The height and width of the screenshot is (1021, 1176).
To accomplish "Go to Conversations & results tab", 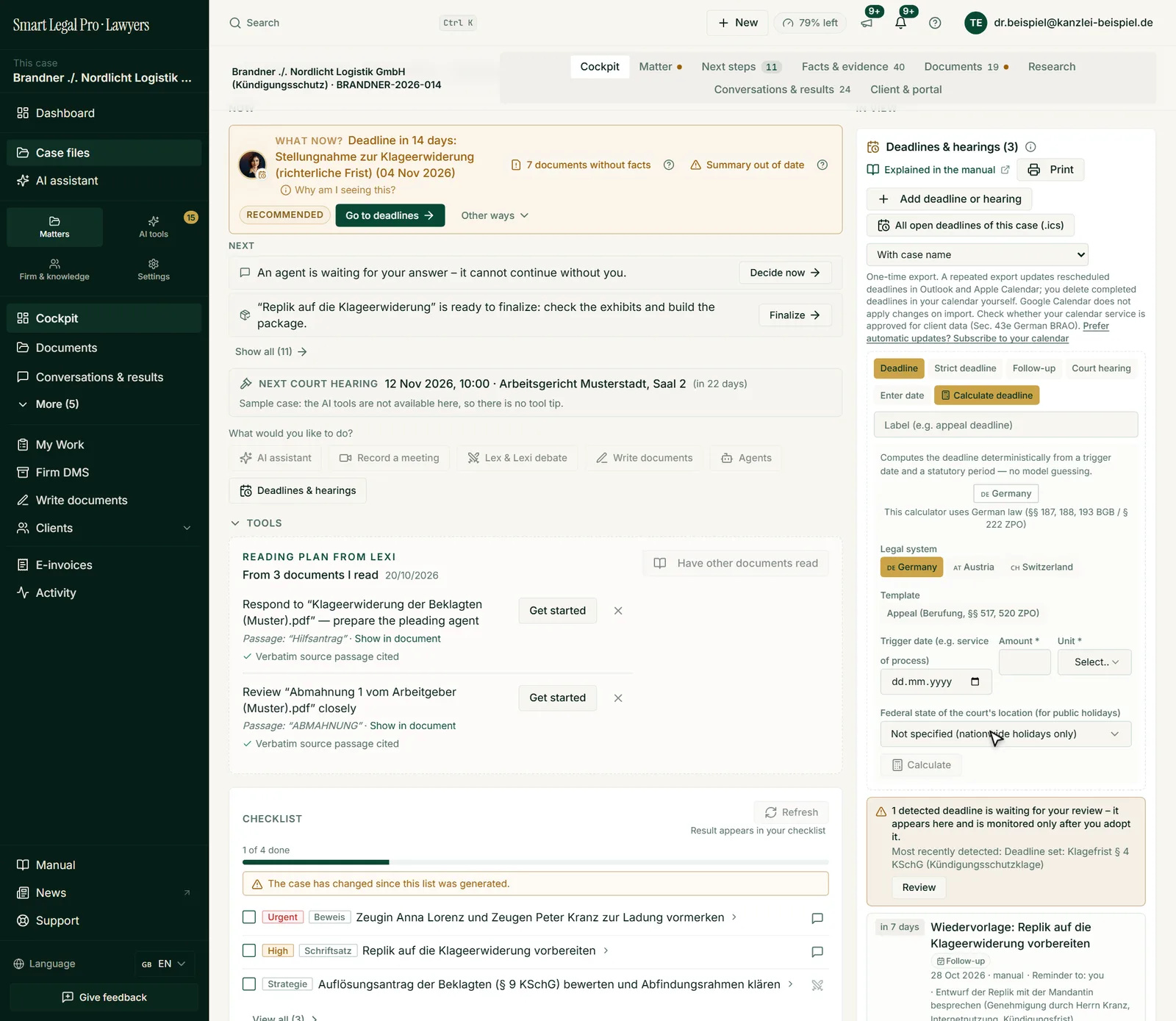I will pos(782,90).
